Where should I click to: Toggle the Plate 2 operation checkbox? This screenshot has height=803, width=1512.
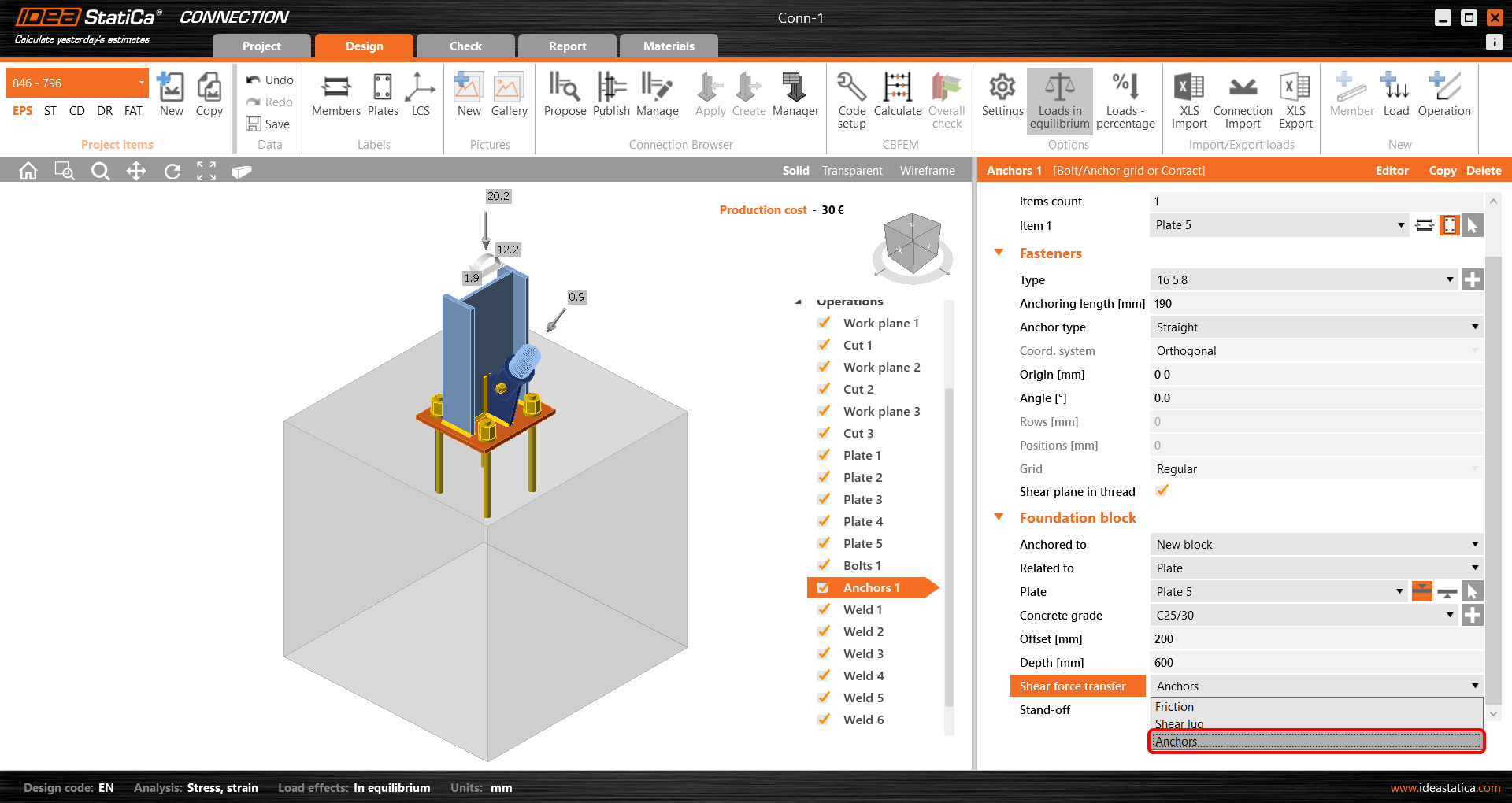click(x=824, y=477)
